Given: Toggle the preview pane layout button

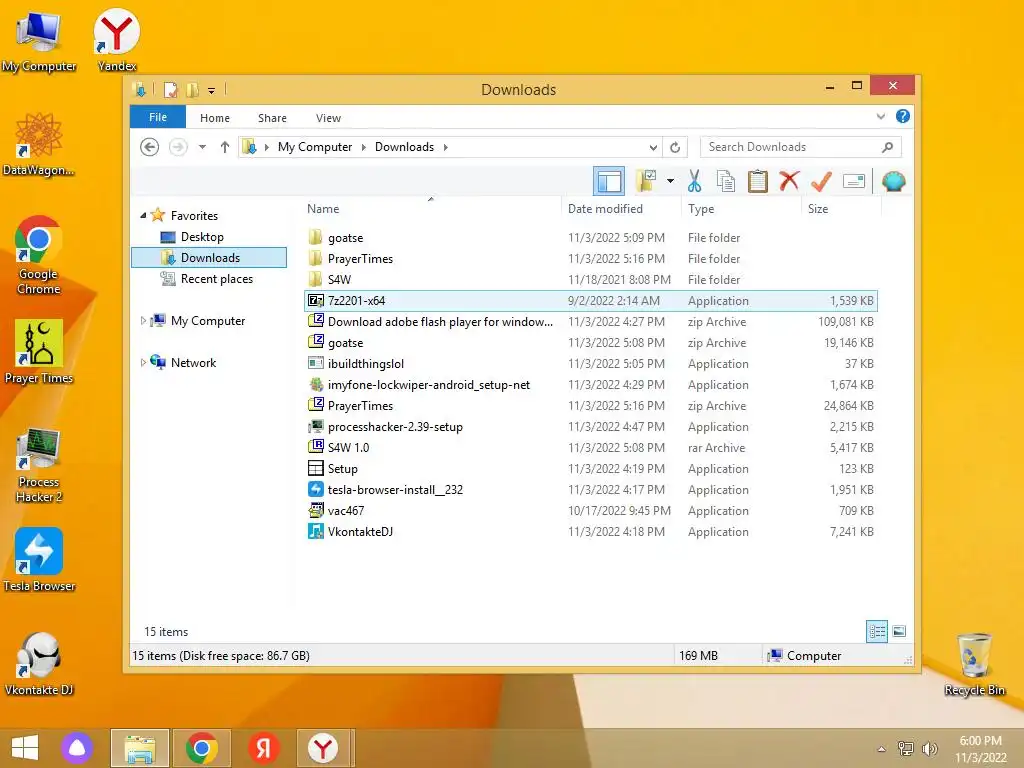Looking at the screenshot, I should tap(609, 182).
